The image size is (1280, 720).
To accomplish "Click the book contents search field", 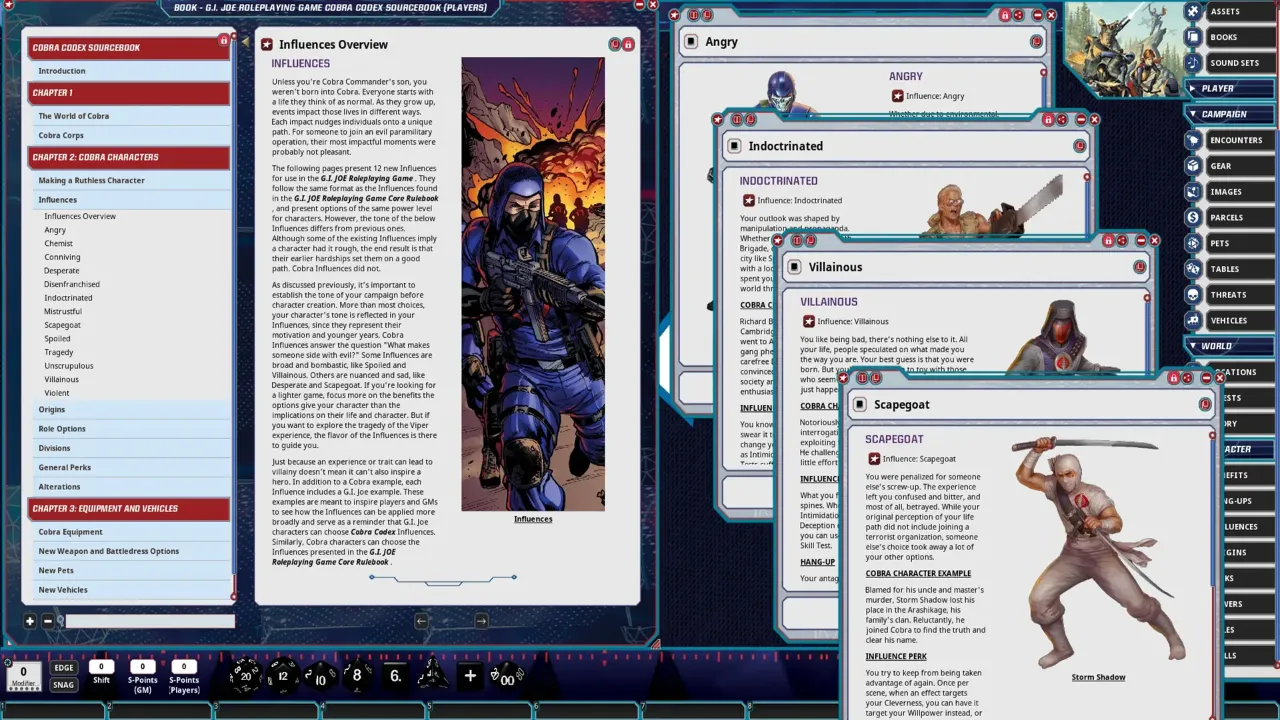I will click(x=149, y=621).
